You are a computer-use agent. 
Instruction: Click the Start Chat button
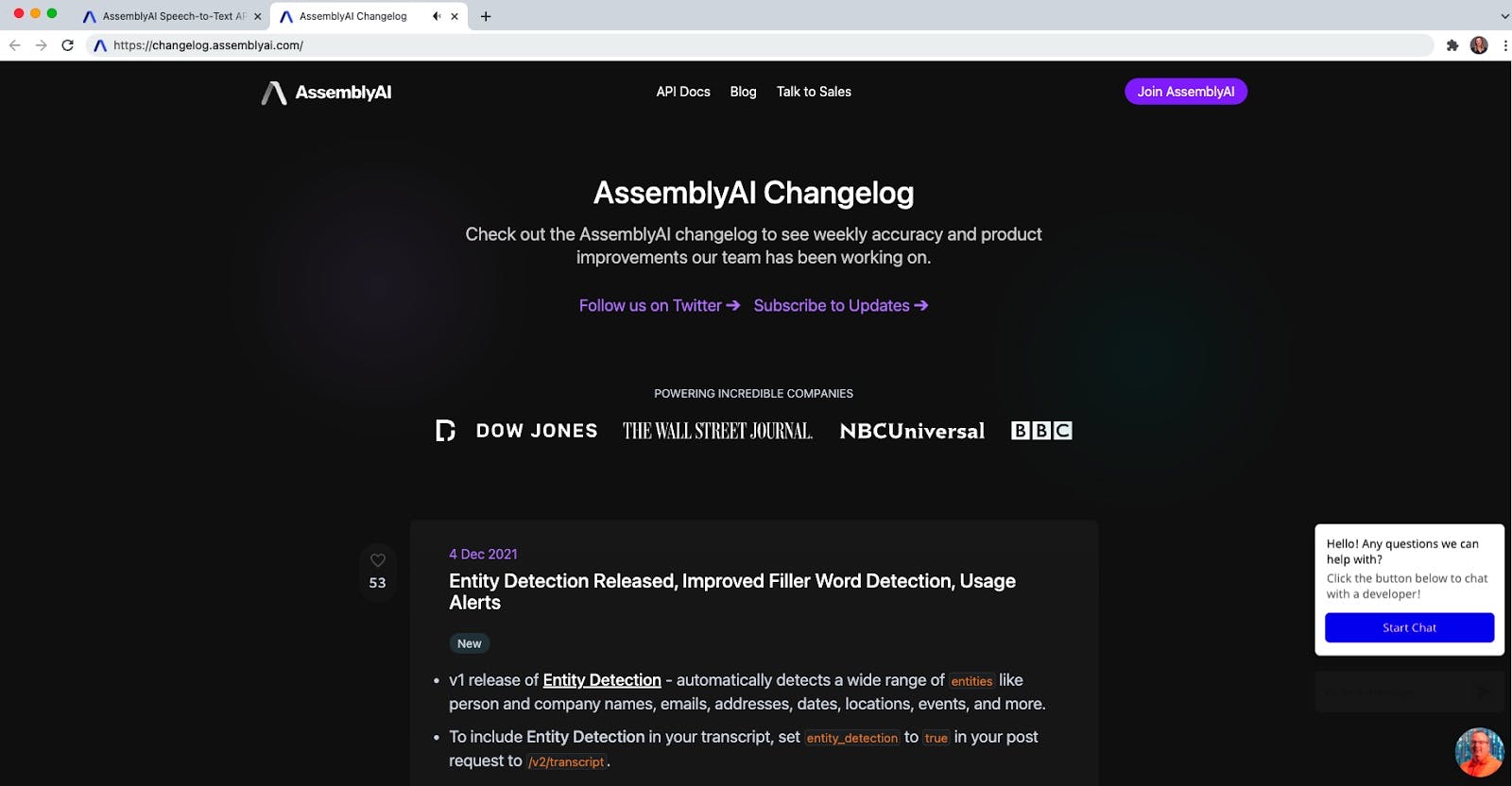[1409, 626]
